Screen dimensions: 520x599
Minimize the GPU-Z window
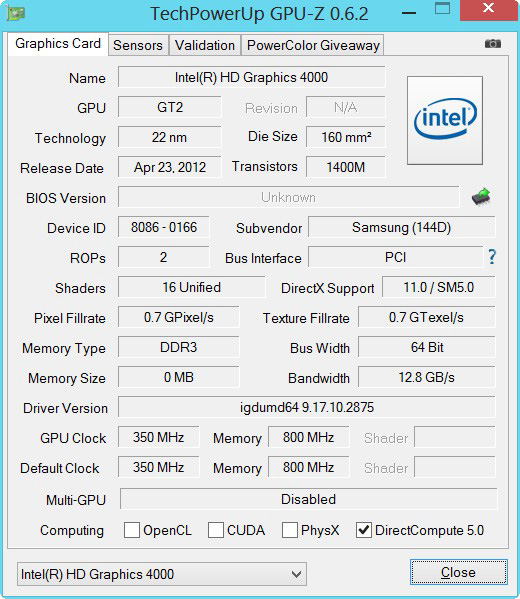pos(409,13)
